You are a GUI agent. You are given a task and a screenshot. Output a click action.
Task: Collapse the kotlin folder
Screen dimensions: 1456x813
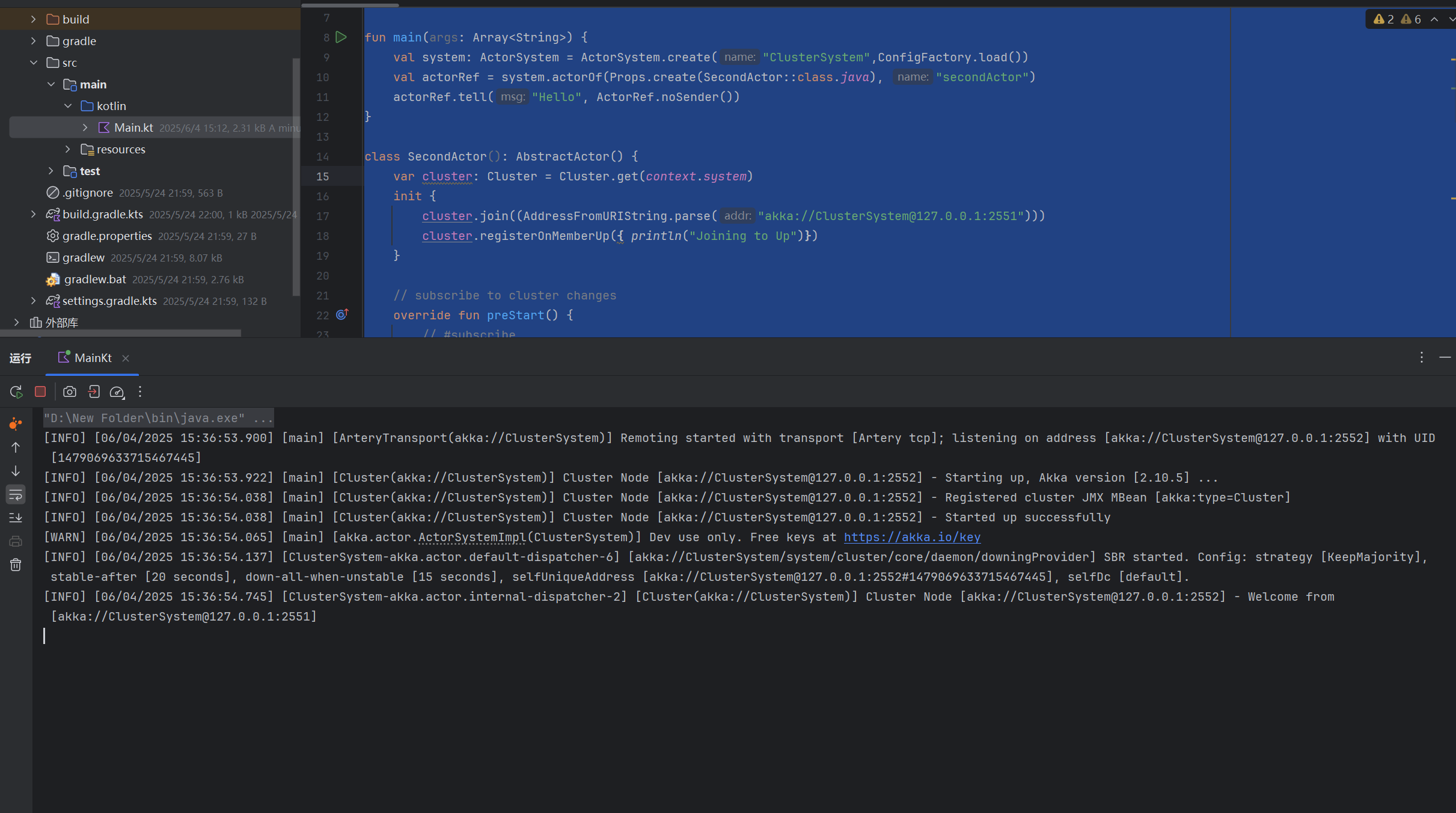68,106
